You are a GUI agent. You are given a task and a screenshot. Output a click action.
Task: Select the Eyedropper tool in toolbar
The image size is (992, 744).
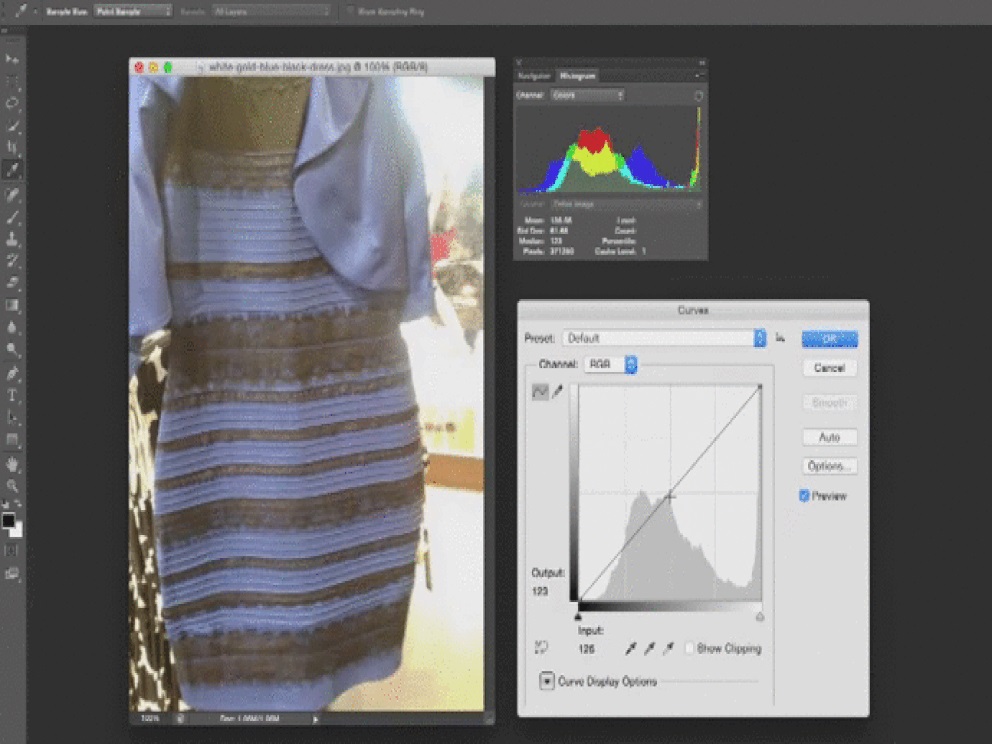point(13,170)
